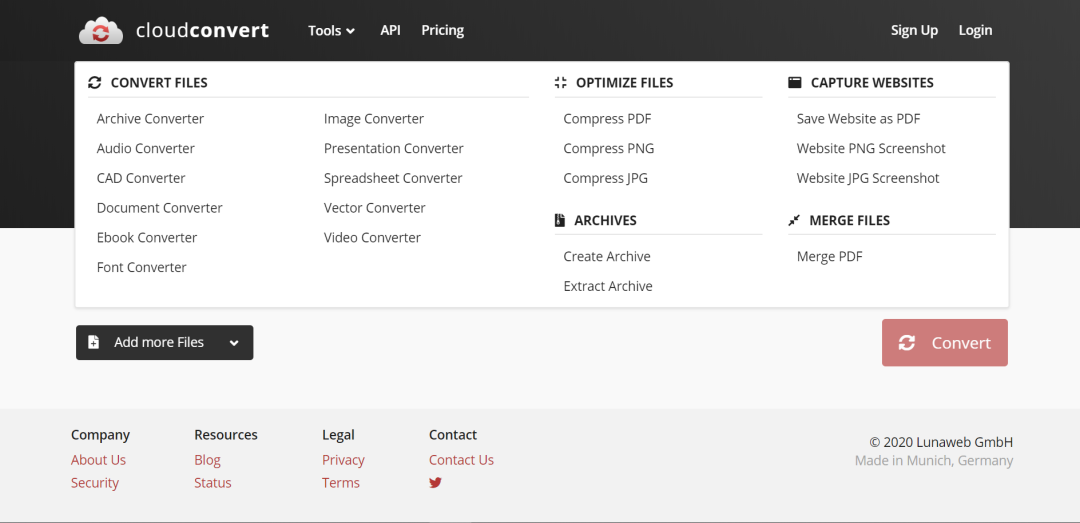Choose Website JPG Screenshot
Viewport: 1080px width, 523px height.
pyautogui.click(x=868, y=178)
